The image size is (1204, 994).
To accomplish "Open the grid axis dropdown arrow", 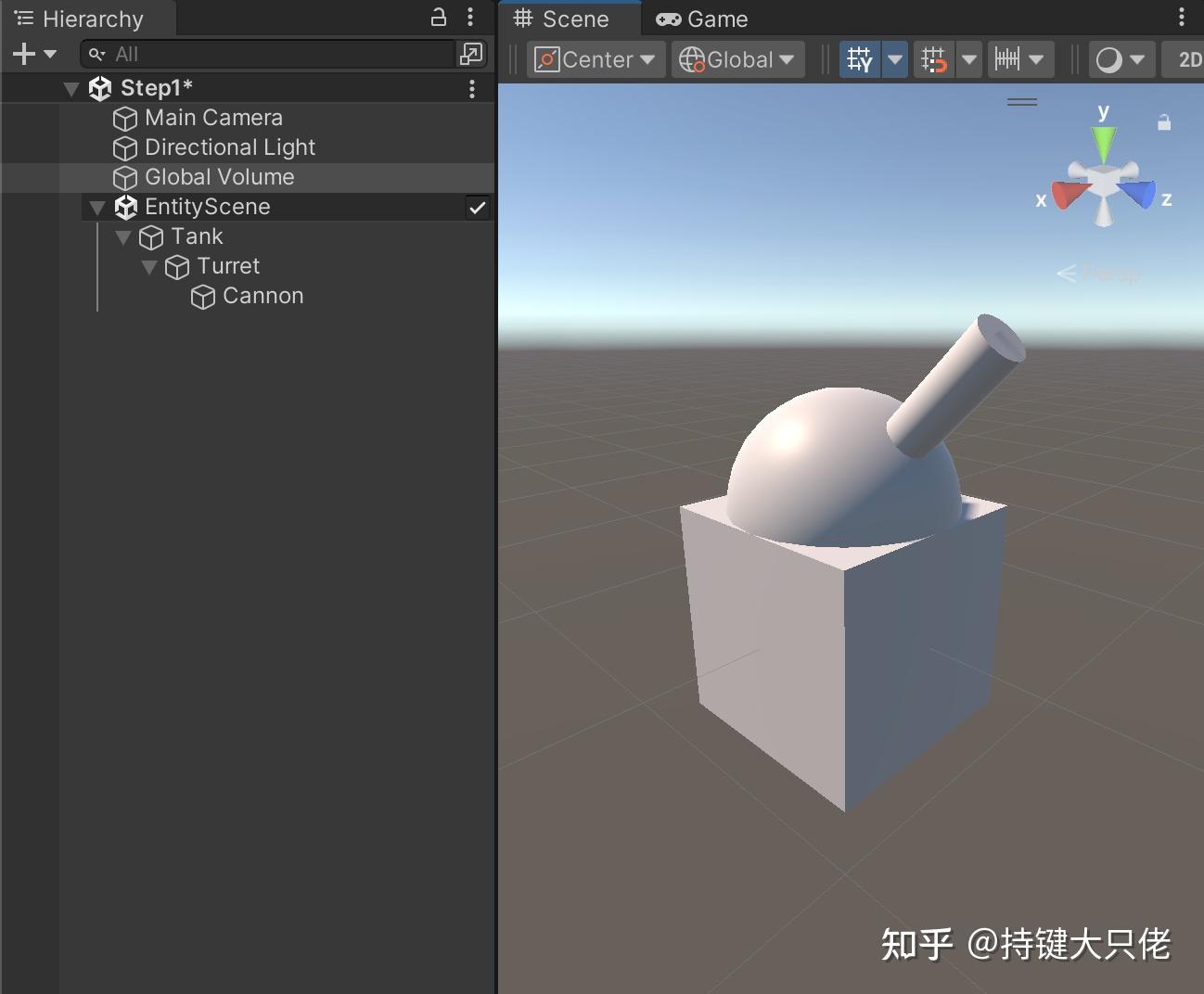I will pos(895,60).
